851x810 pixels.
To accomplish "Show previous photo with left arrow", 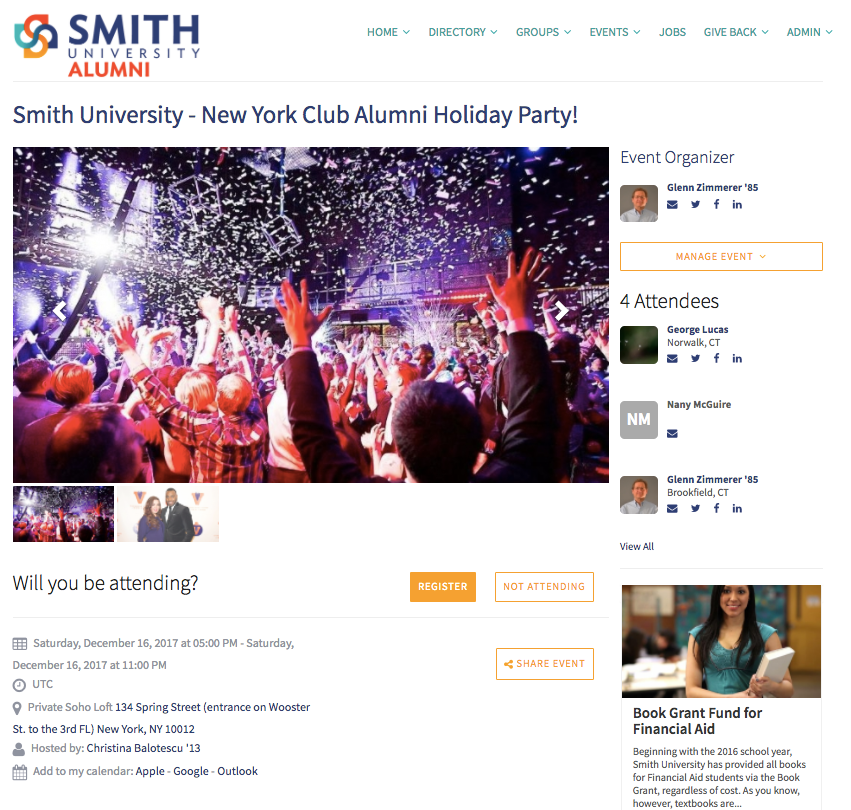I will tap(60, 310).
